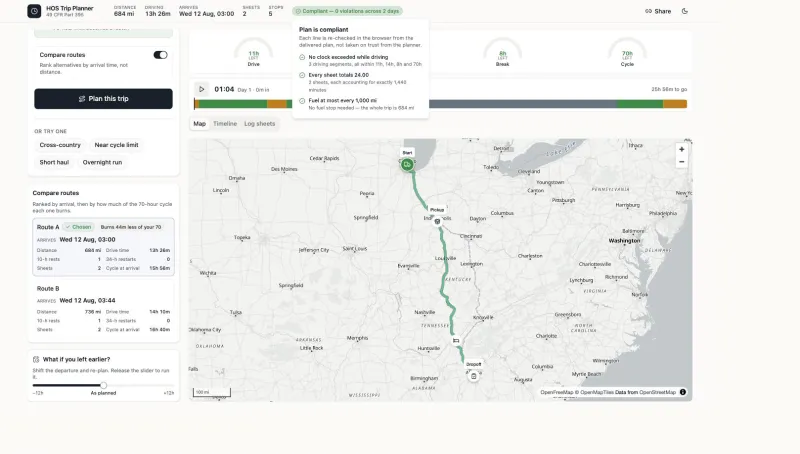800x454 pixels.
Task: Click the Share button
Action: click(x=658, y=11)
